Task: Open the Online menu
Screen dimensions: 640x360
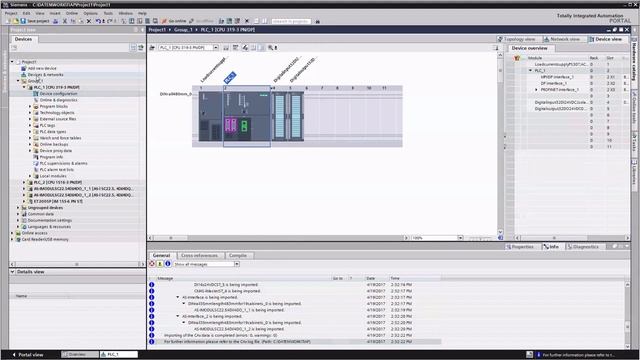Action: pos(71,13)
